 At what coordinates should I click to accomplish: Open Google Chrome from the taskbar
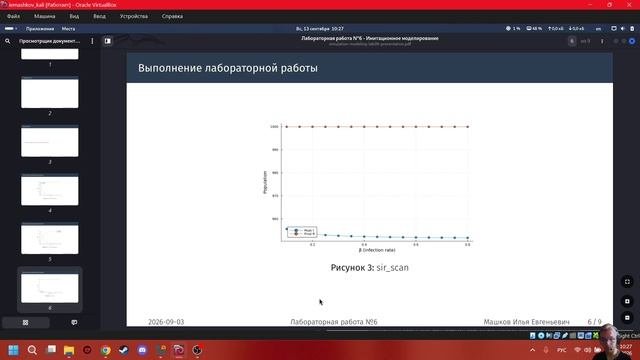(x=106, y=350)
